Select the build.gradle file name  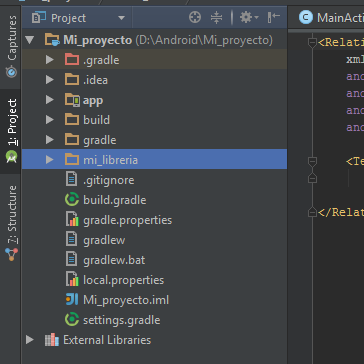(x=115, y=200)
